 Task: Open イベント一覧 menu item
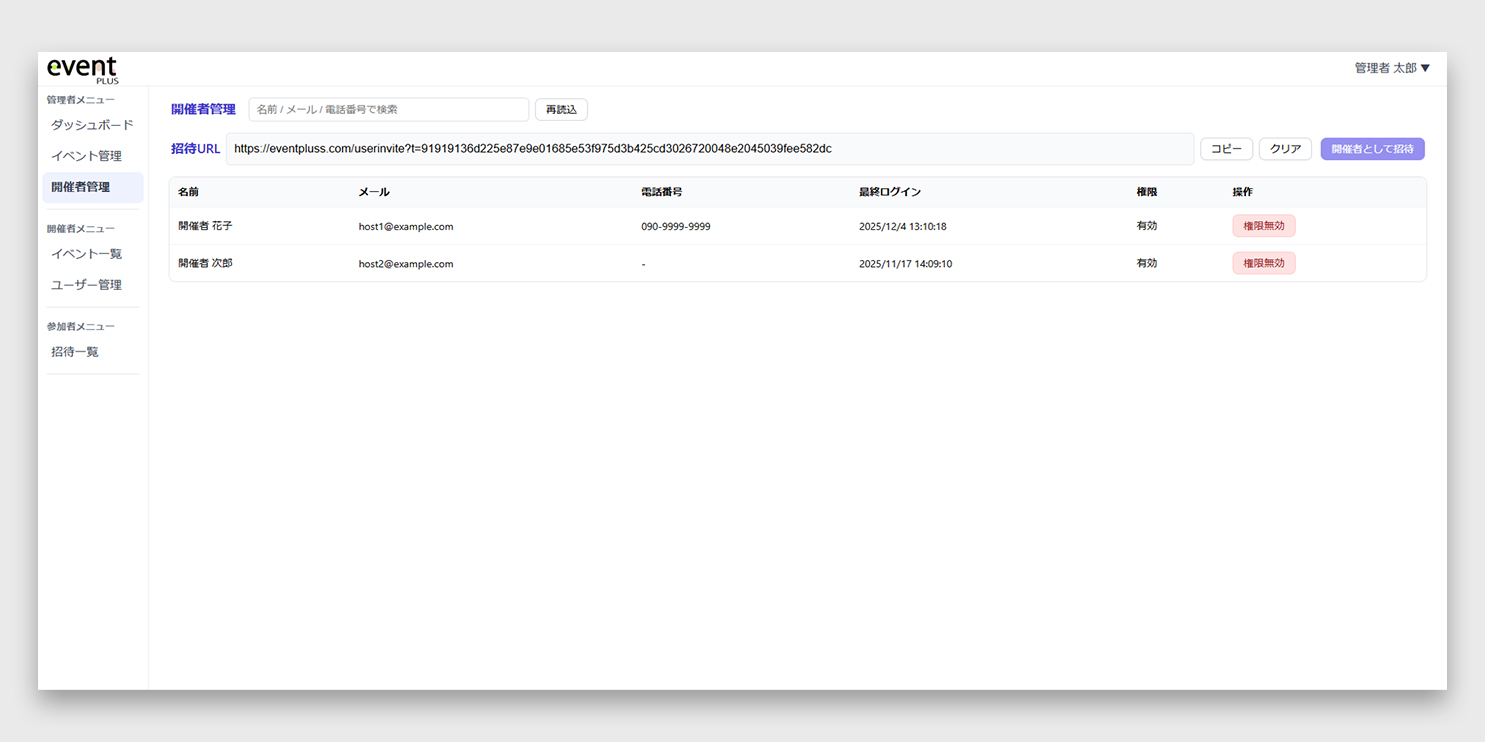[x=86, y=254]
